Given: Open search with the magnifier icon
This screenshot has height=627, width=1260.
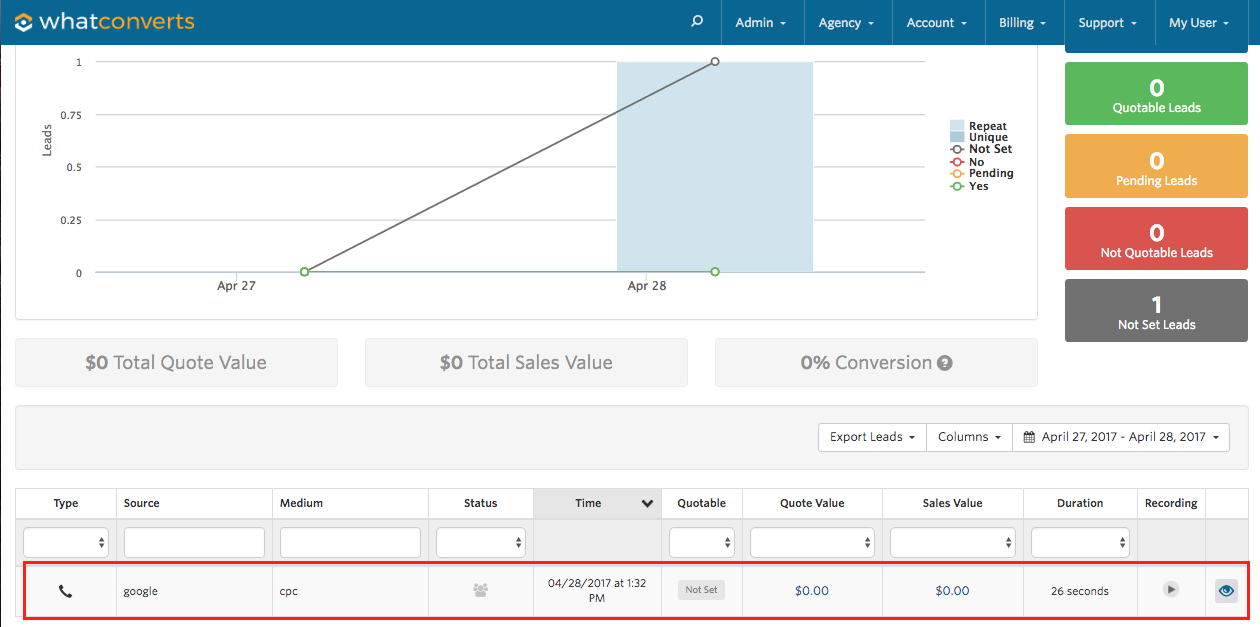Looking at the screenshot, I should [x=697, y=22].
